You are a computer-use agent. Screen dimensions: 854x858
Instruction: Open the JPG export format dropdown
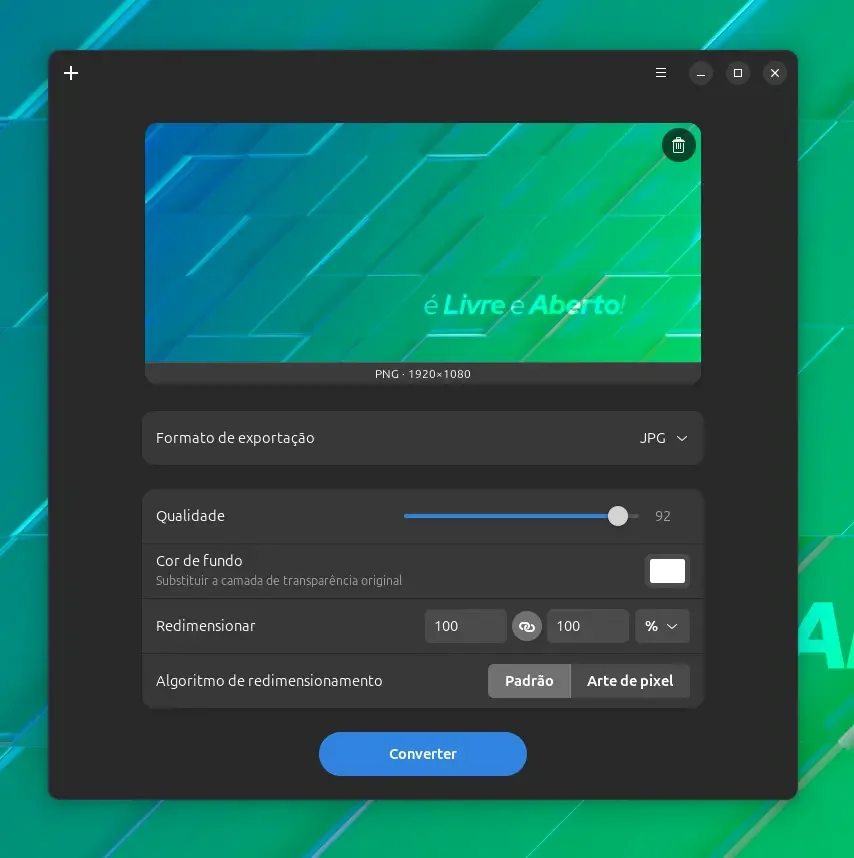coord(664,438)
